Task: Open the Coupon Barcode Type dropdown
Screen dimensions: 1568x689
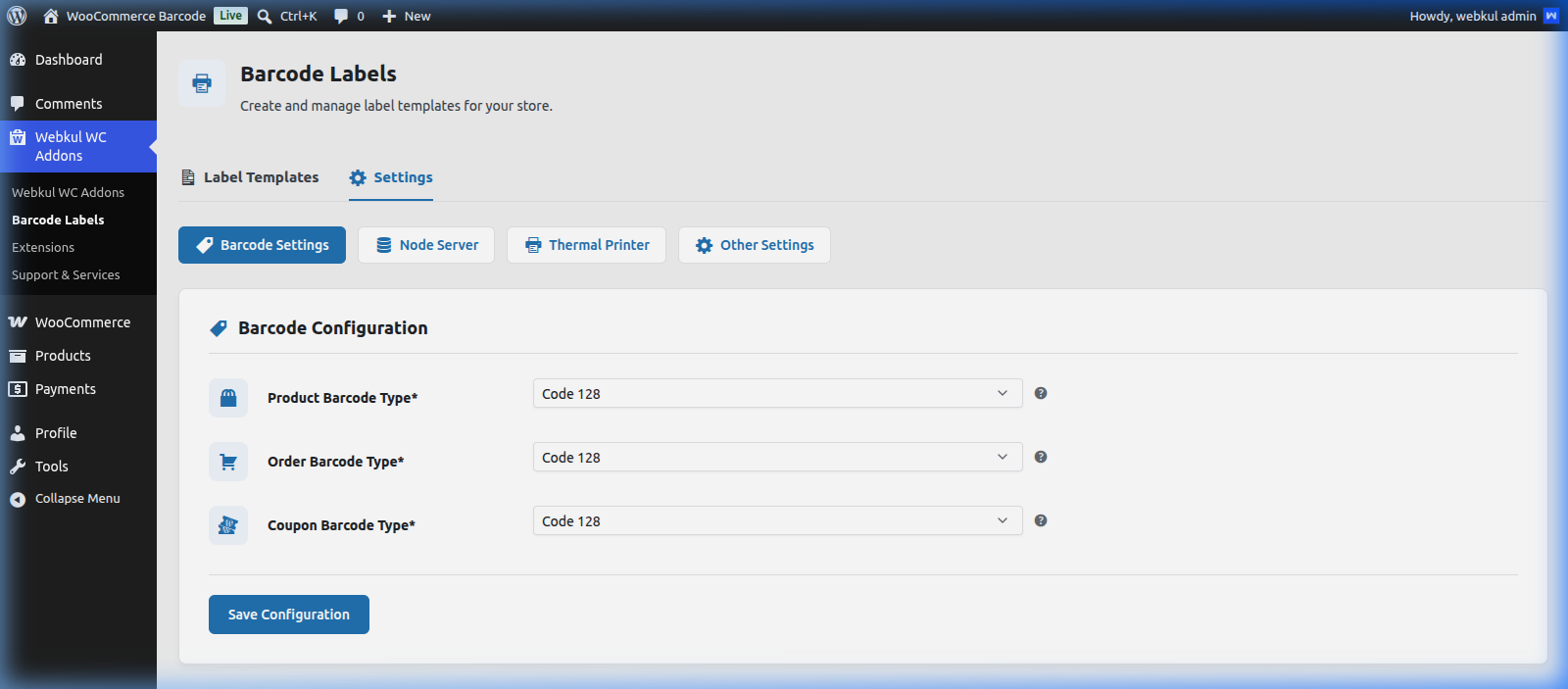Action: point(778,520)
